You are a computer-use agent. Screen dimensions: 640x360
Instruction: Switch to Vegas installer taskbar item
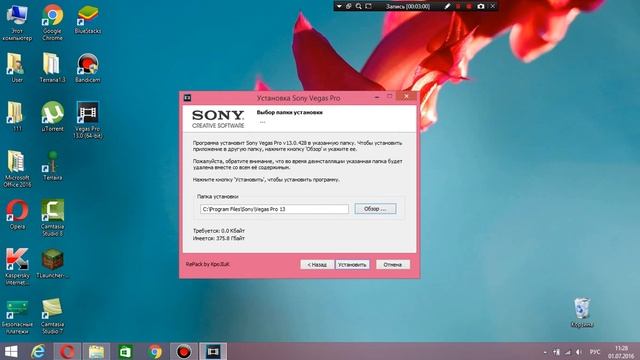pyautogui.click(x=213, y=351)
